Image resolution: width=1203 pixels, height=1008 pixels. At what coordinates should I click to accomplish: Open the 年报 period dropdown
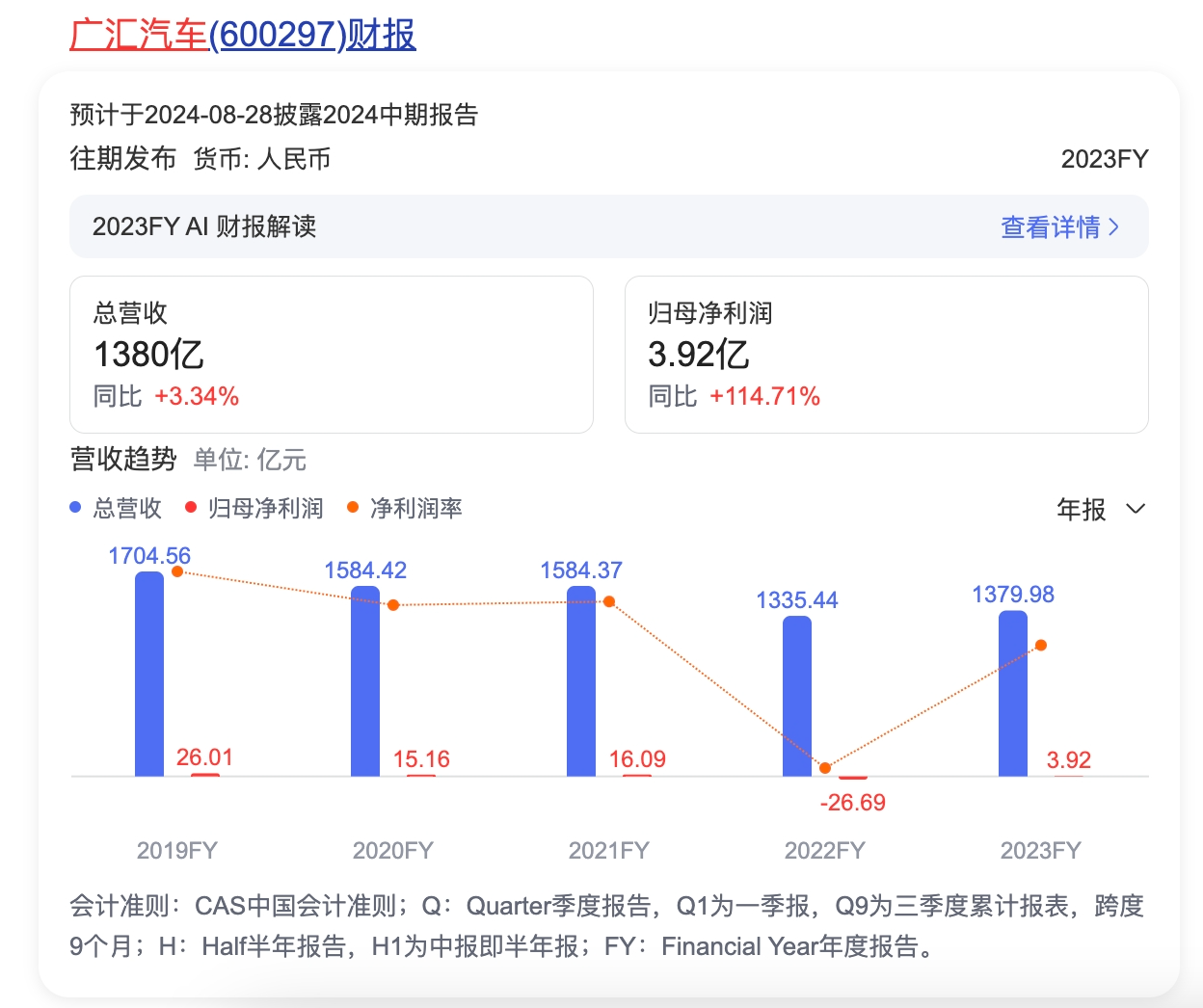[x=1101, y=509]
